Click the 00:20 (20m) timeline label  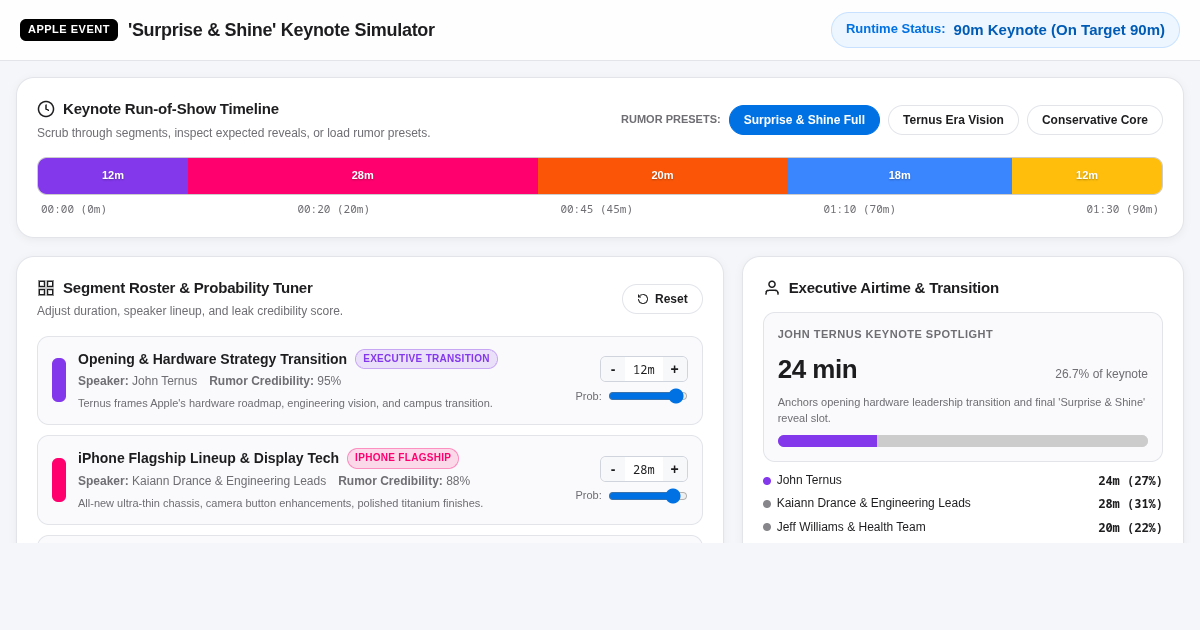point(334,210)
